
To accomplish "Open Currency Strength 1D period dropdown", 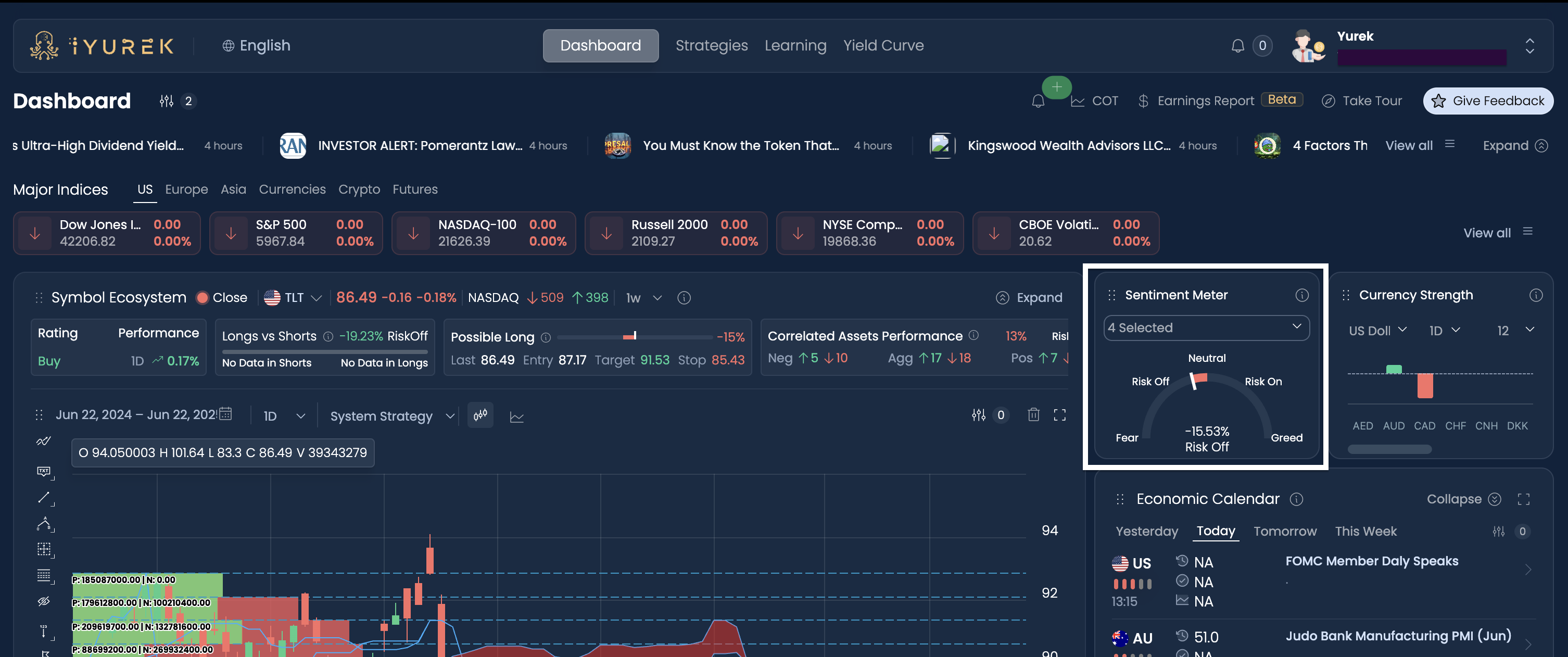I will point(1445,330).
